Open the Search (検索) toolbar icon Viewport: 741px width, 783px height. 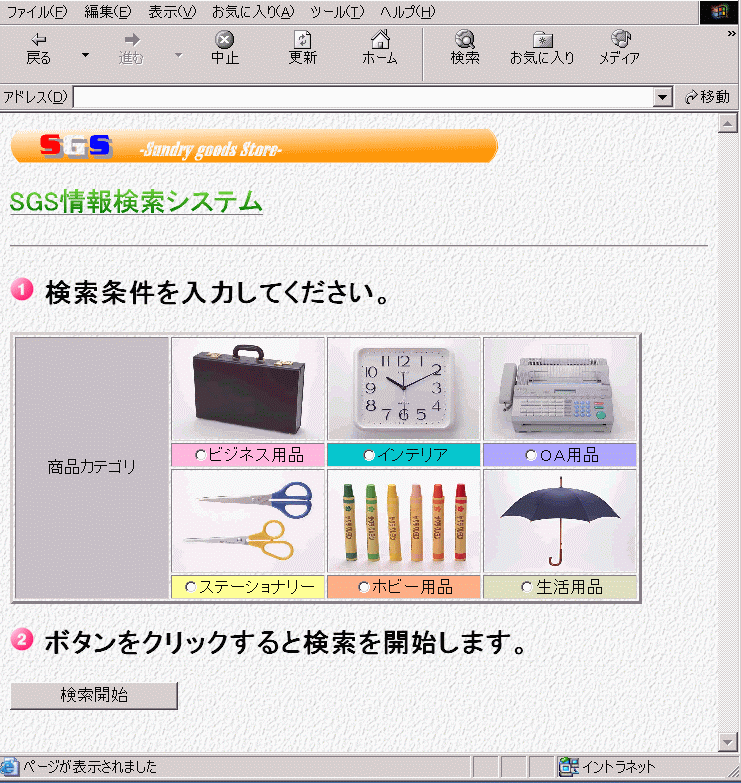pos(465,40)
